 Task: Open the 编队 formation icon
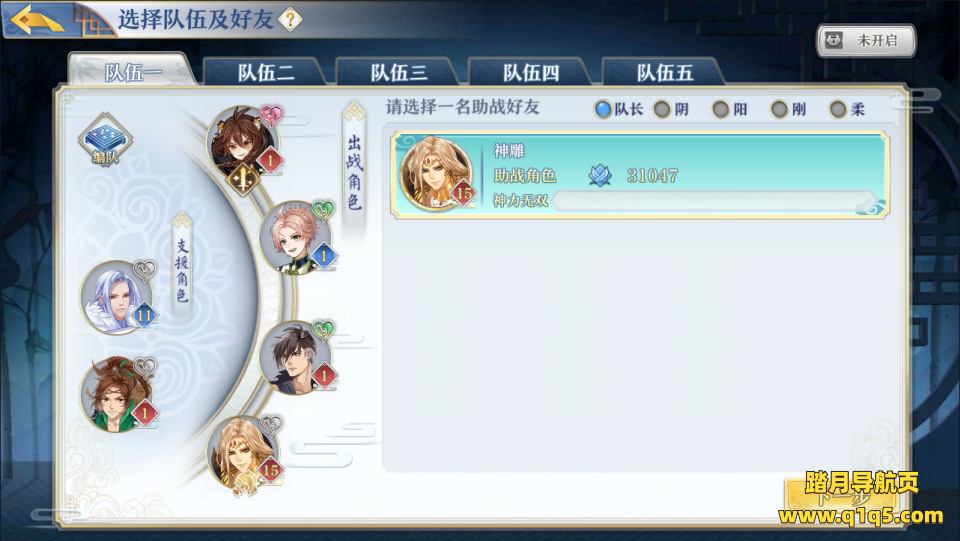(x=105, y=140)
